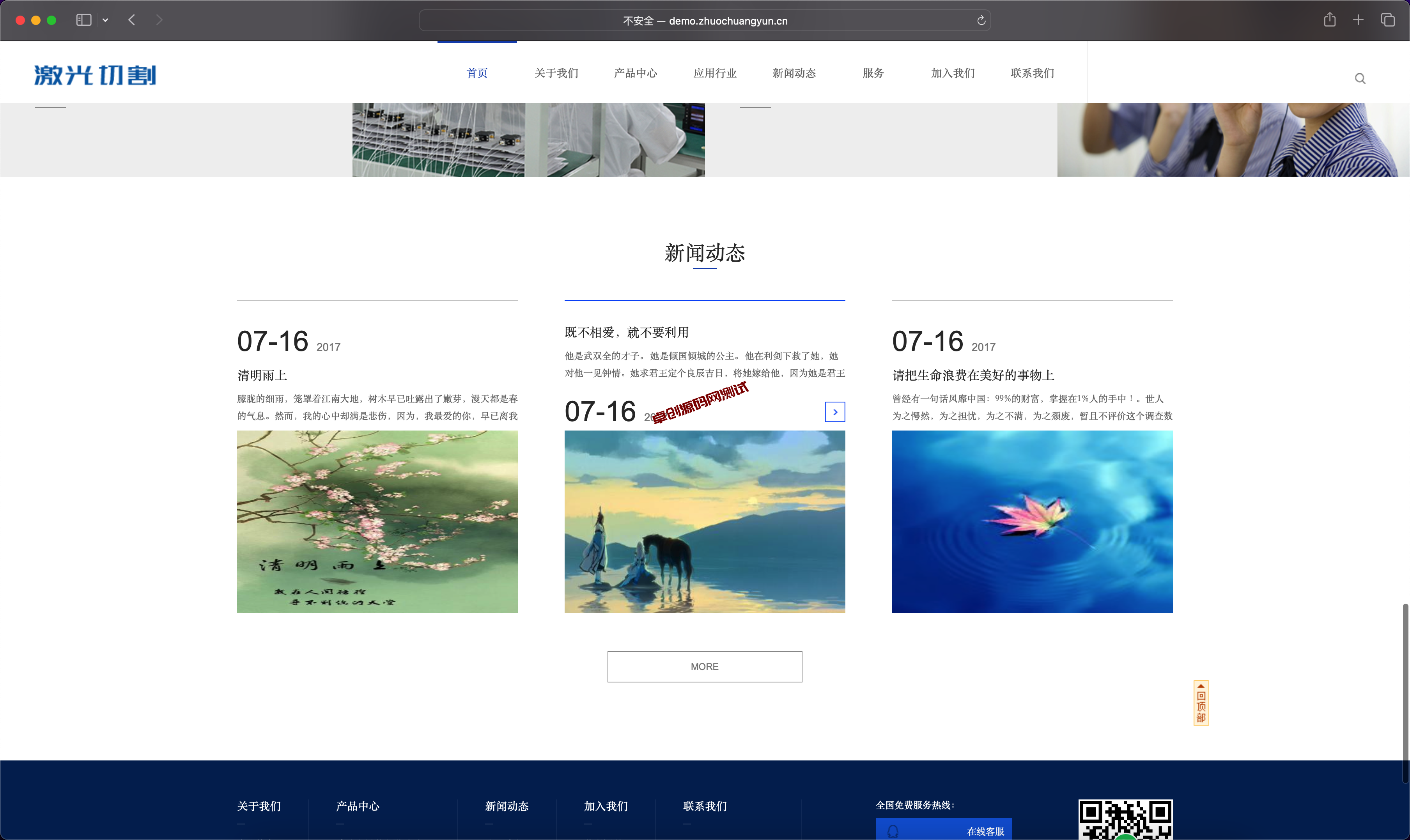Image resolution: width=1410 pixels, height=840 pixels.
Task: Click the striped shirt person photo at top right
Action: (1233, 140)
